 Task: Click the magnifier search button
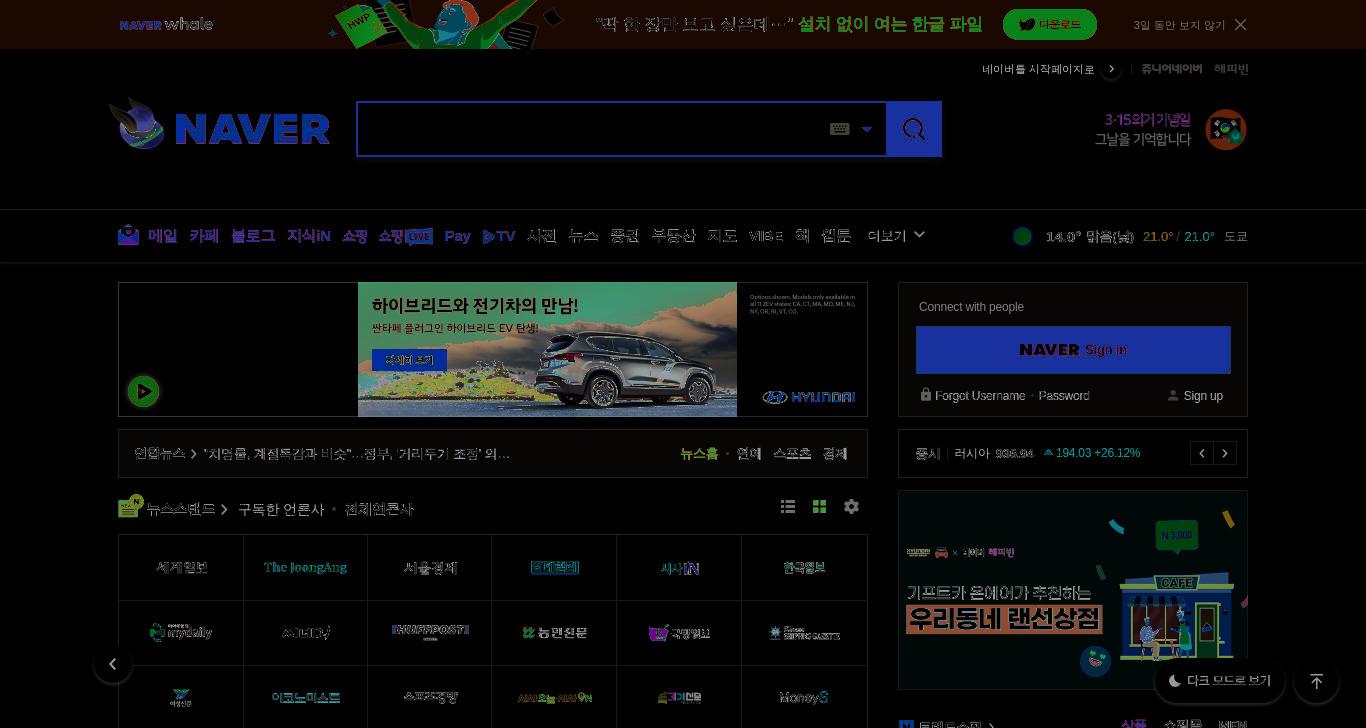[x=914, y=129]
